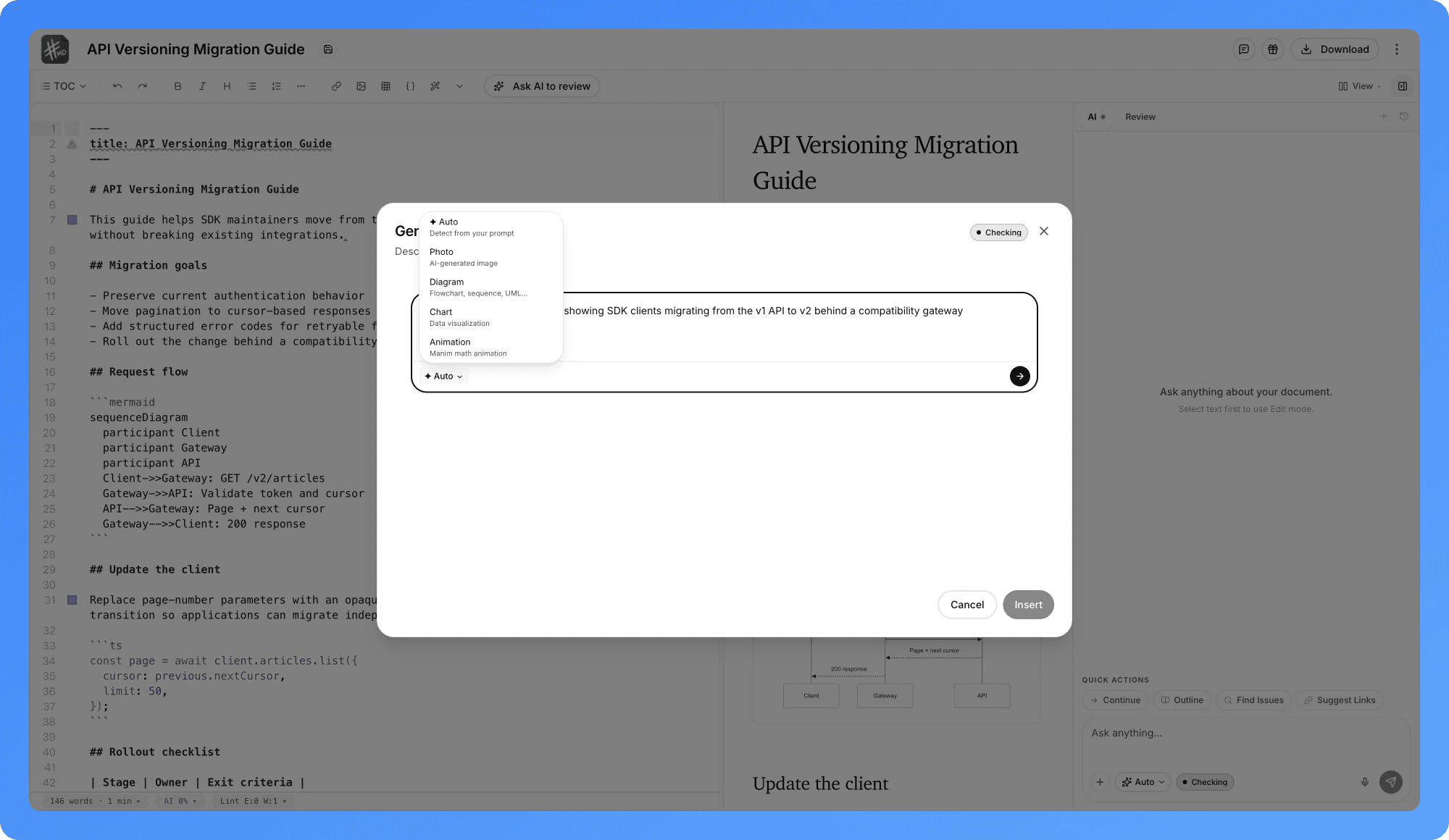Add attachment with plus in chat box

(x=1100, y=782)
